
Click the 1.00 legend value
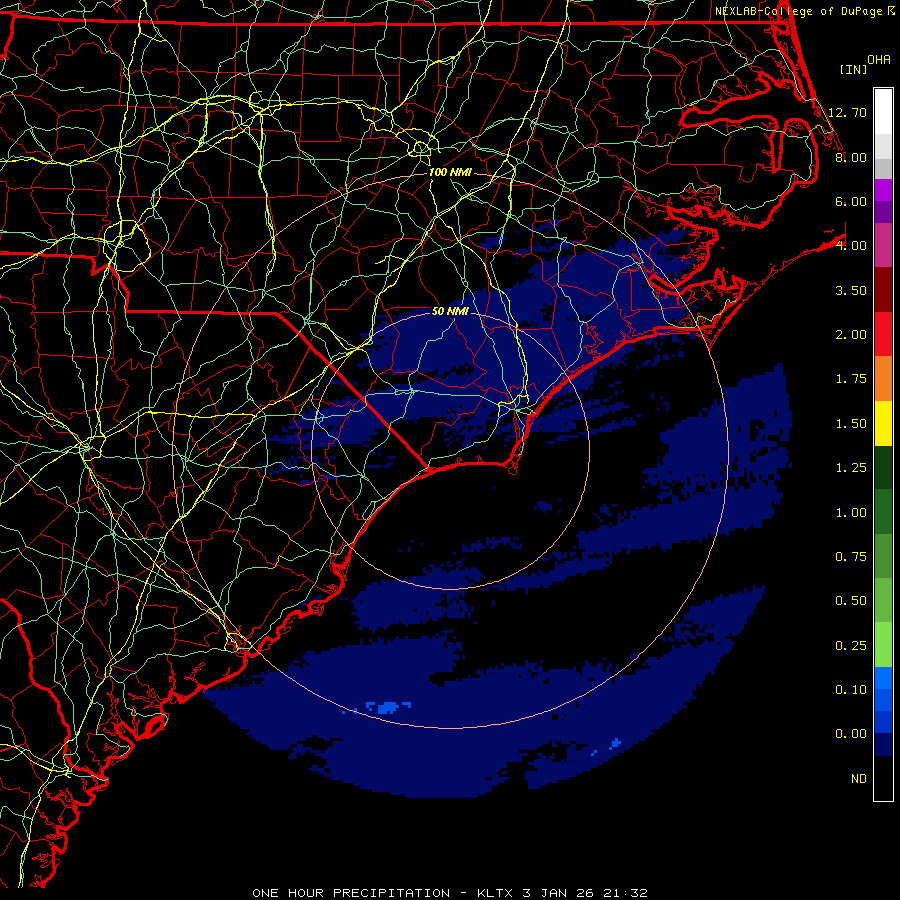[x=851, y=513]
